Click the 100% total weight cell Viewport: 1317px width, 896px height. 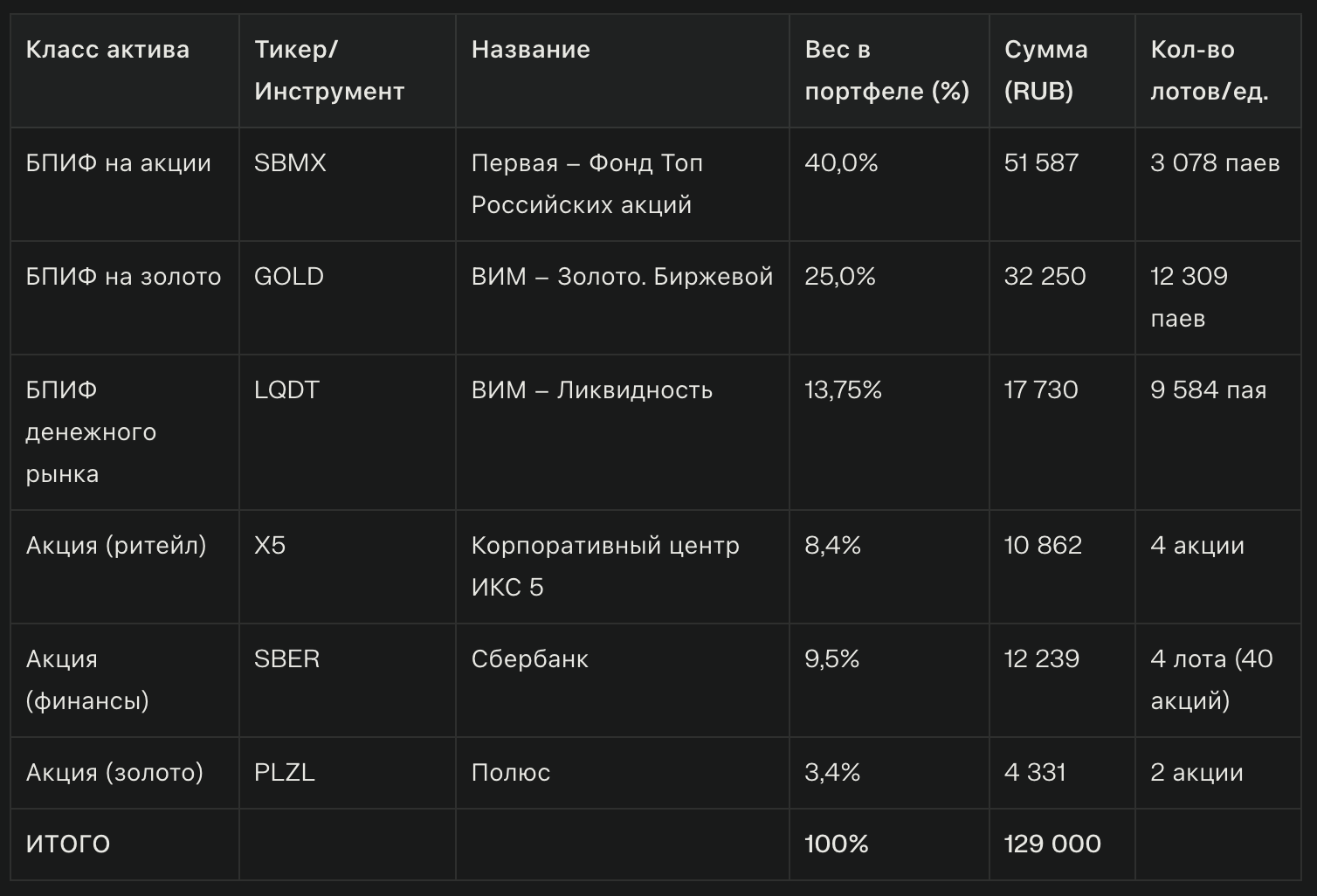(x=837, y=844)
